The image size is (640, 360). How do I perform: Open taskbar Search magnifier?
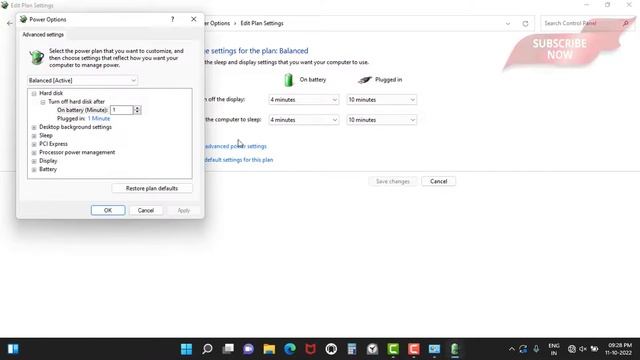pos(207,349)
